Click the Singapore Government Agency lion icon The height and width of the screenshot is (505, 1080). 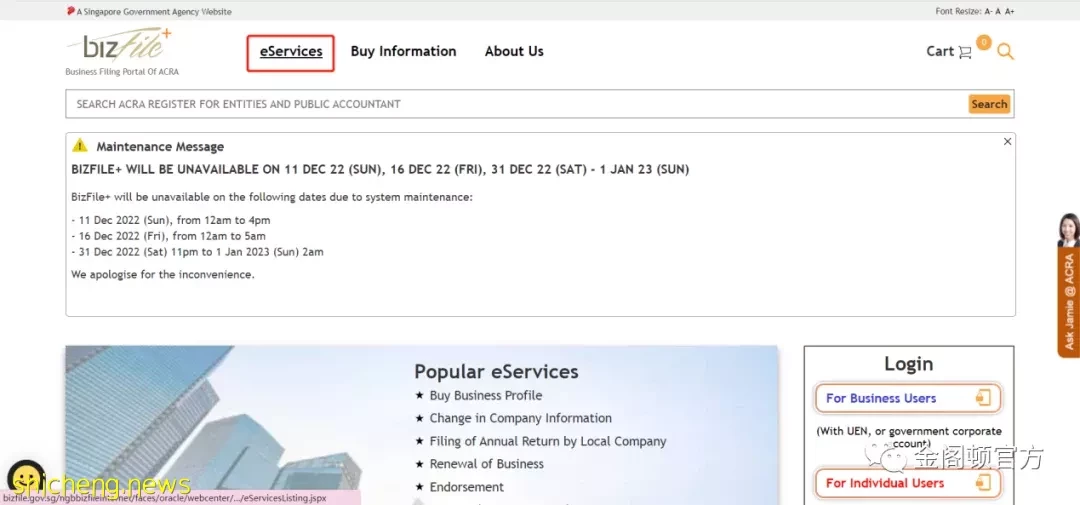click(x=70, y=11)
